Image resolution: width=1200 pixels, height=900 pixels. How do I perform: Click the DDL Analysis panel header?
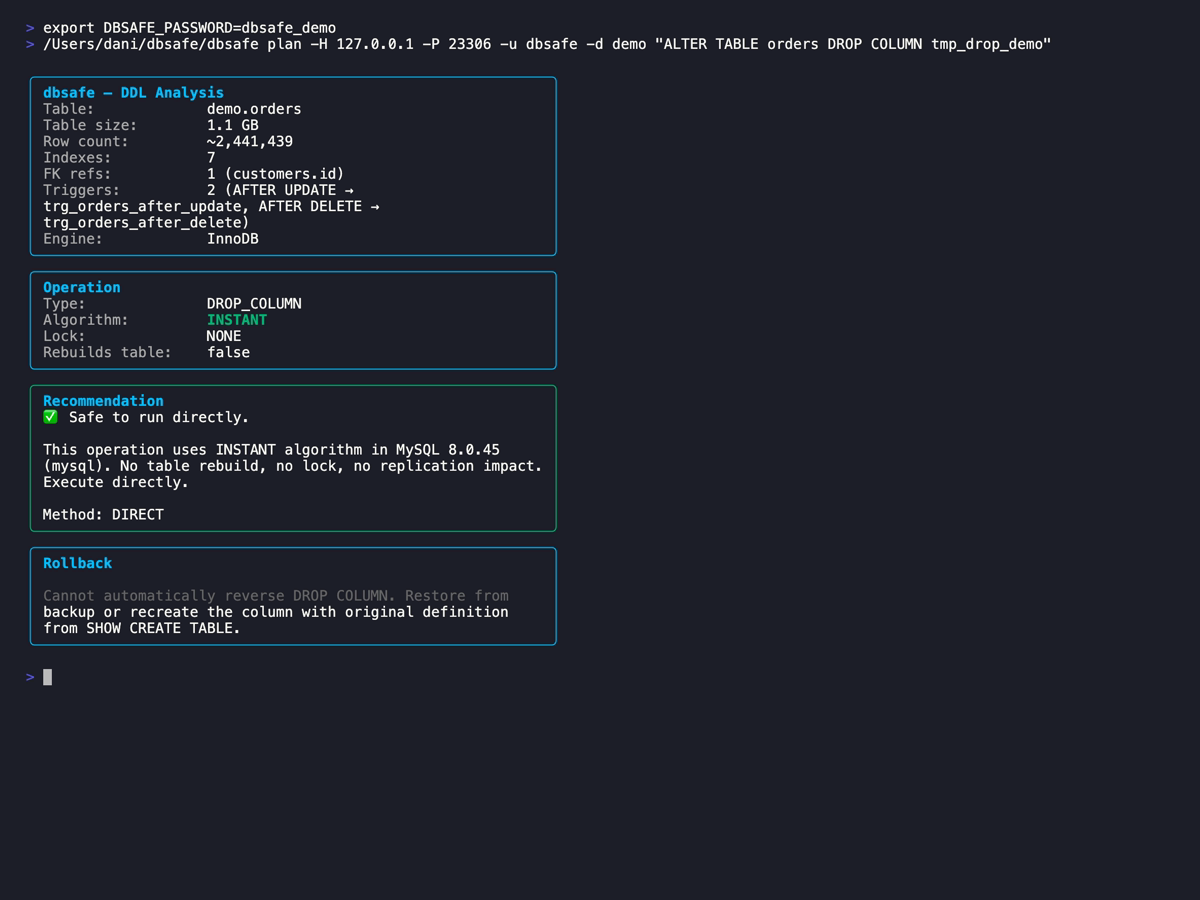click(x=133, y=92)
